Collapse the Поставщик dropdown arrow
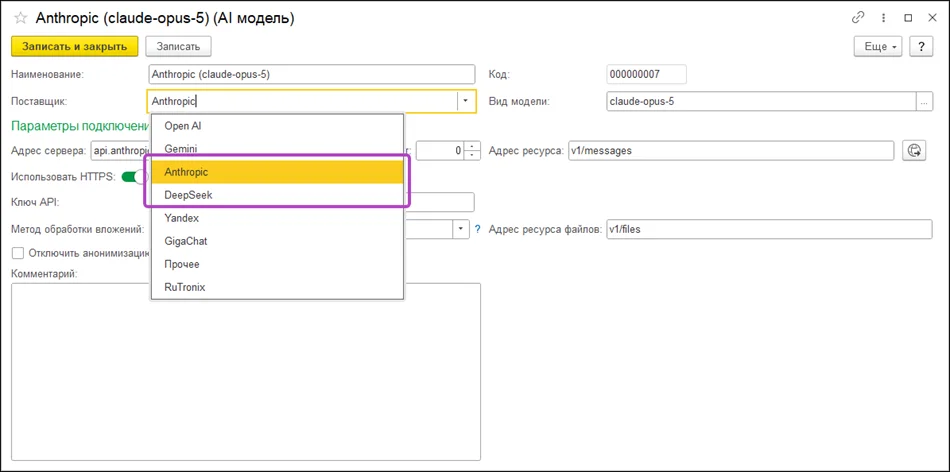 coord(465,101)
